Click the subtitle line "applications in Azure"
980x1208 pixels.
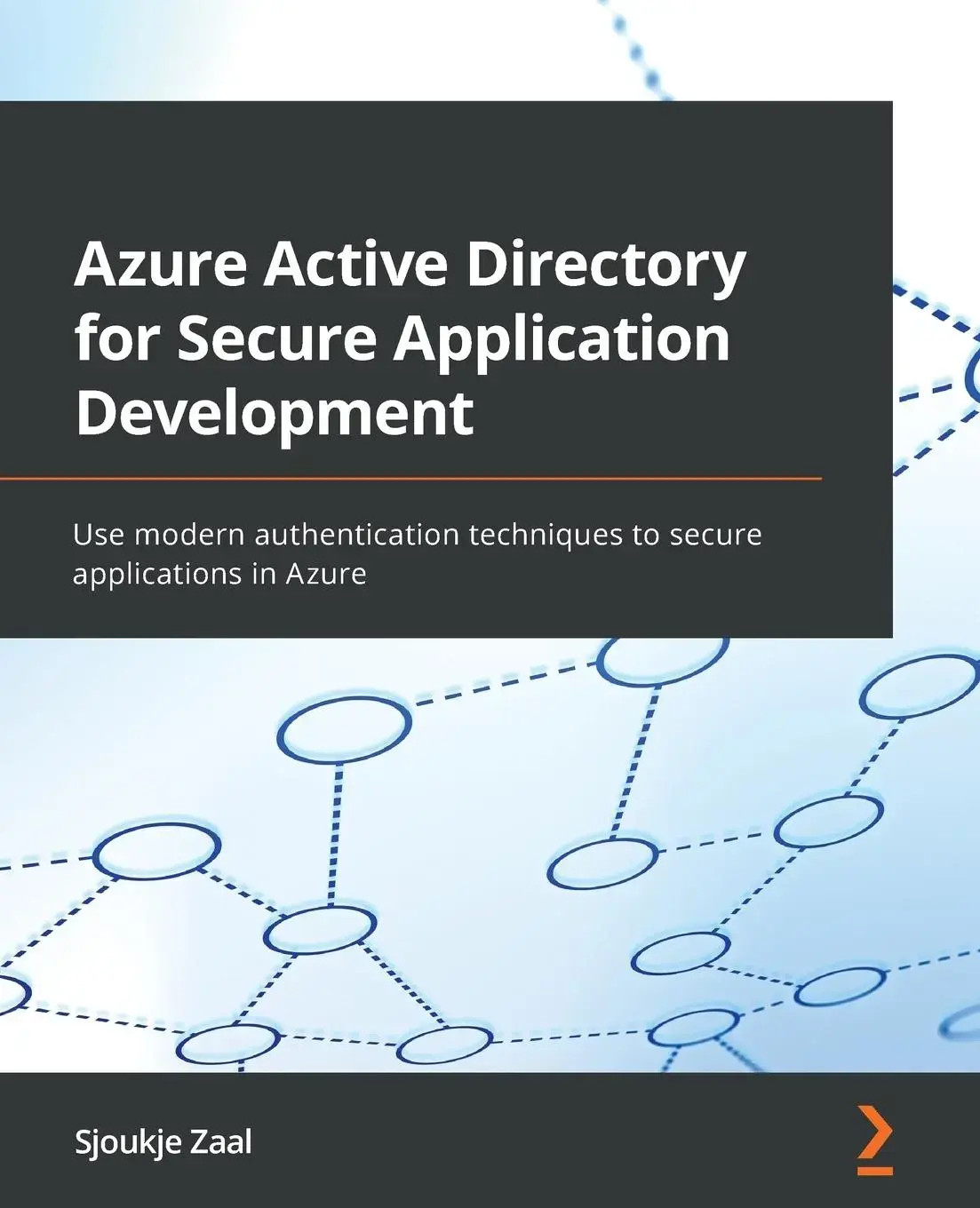click(219, 574)
